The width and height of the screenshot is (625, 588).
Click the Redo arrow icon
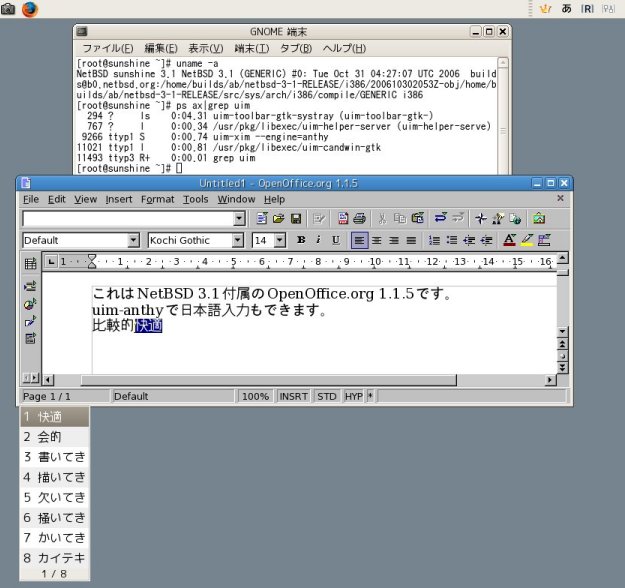(x=458, y=218)
